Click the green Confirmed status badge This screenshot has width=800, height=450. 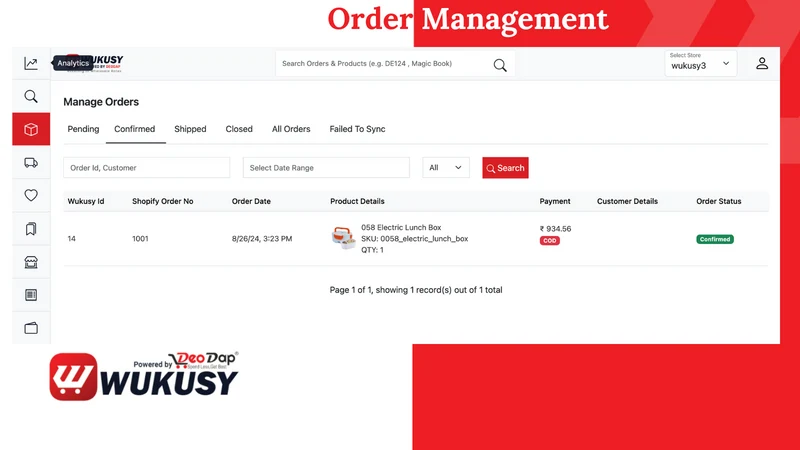click(x=715, y=239)
